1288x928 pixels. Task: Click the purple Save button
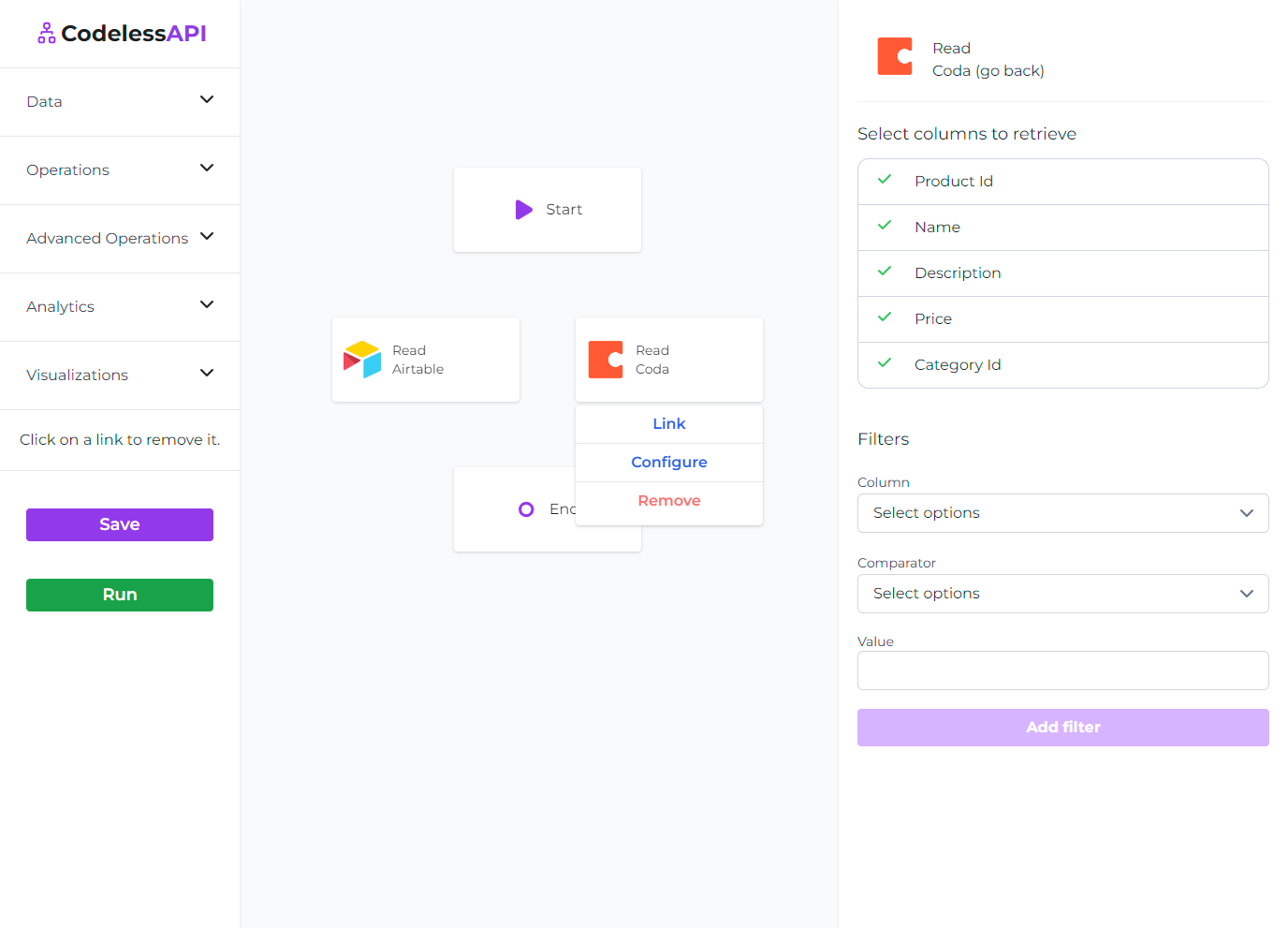[120, 524]
